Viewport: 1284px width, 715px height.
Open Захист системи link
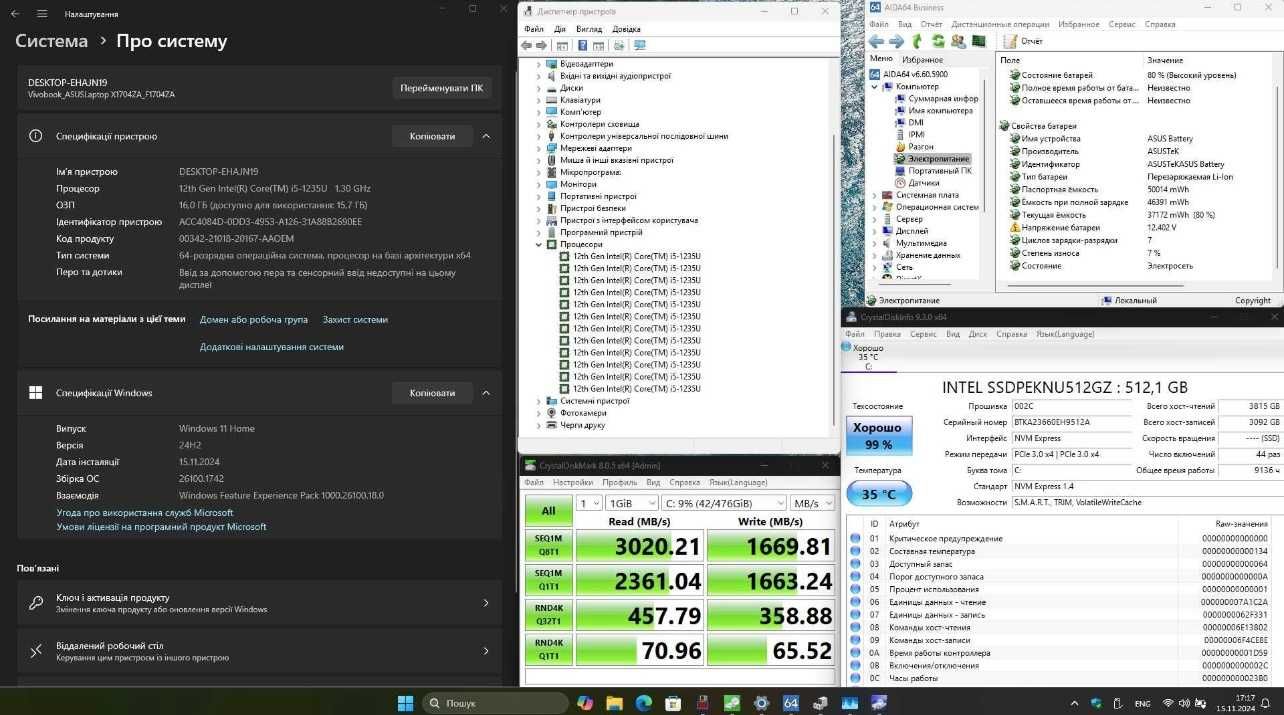[x=355, y=320]
